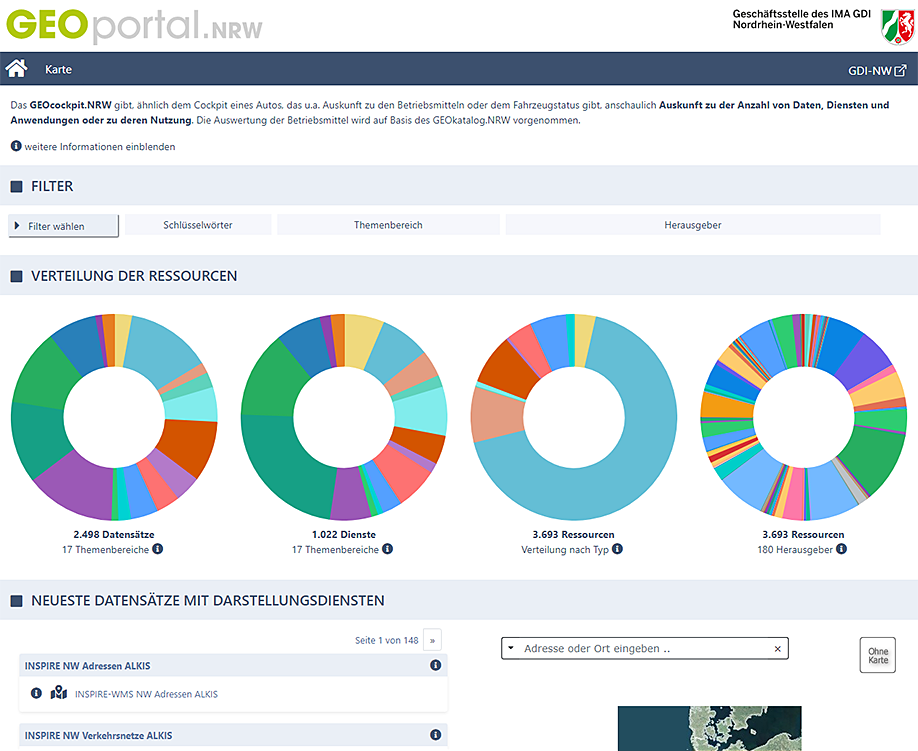Image resolution: width=918 pixels, height=751 pixels.
Task: Open the address search dropdown arrow
Action: [x=511, y=648]
